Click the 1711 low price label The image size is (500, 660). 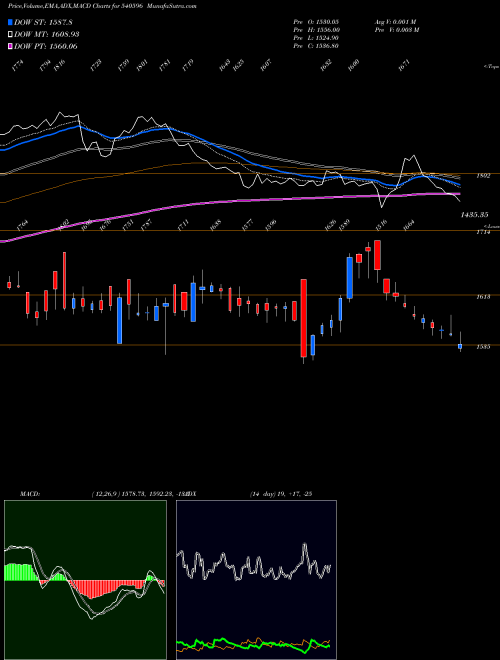tap(183, 225)
